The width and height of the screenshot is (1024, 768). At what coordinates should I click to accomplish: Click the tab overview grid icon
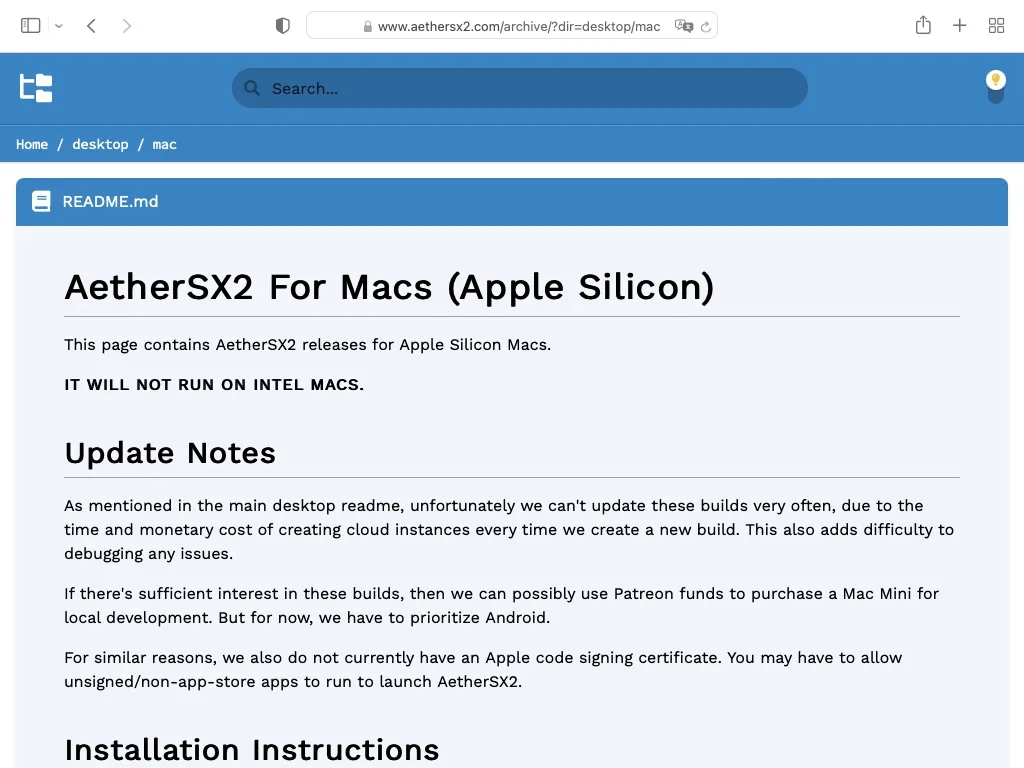click(x=996, y=25)
